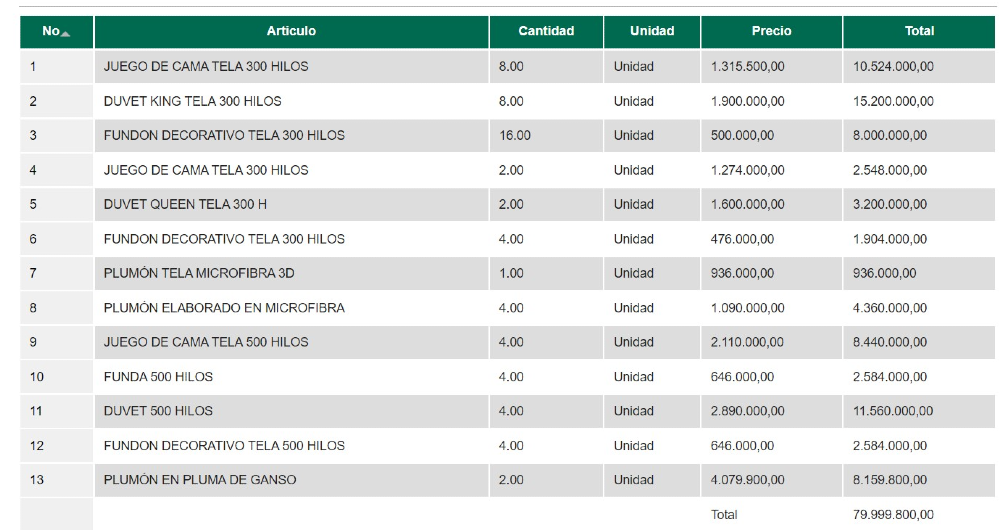This screenshot has height=530, width=1000.
Task: Select the DUVET KING TELA 300 HILOS row
Action: tap(192, 101)
